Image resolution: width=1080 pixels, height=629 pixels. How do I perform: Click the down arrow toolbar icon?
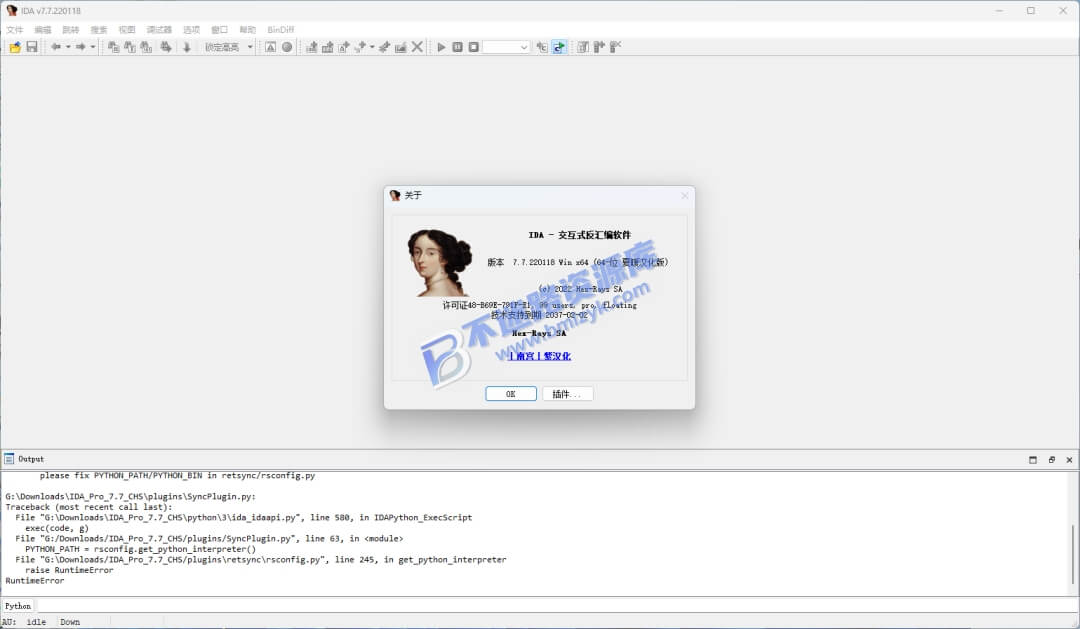click(187, 47)
